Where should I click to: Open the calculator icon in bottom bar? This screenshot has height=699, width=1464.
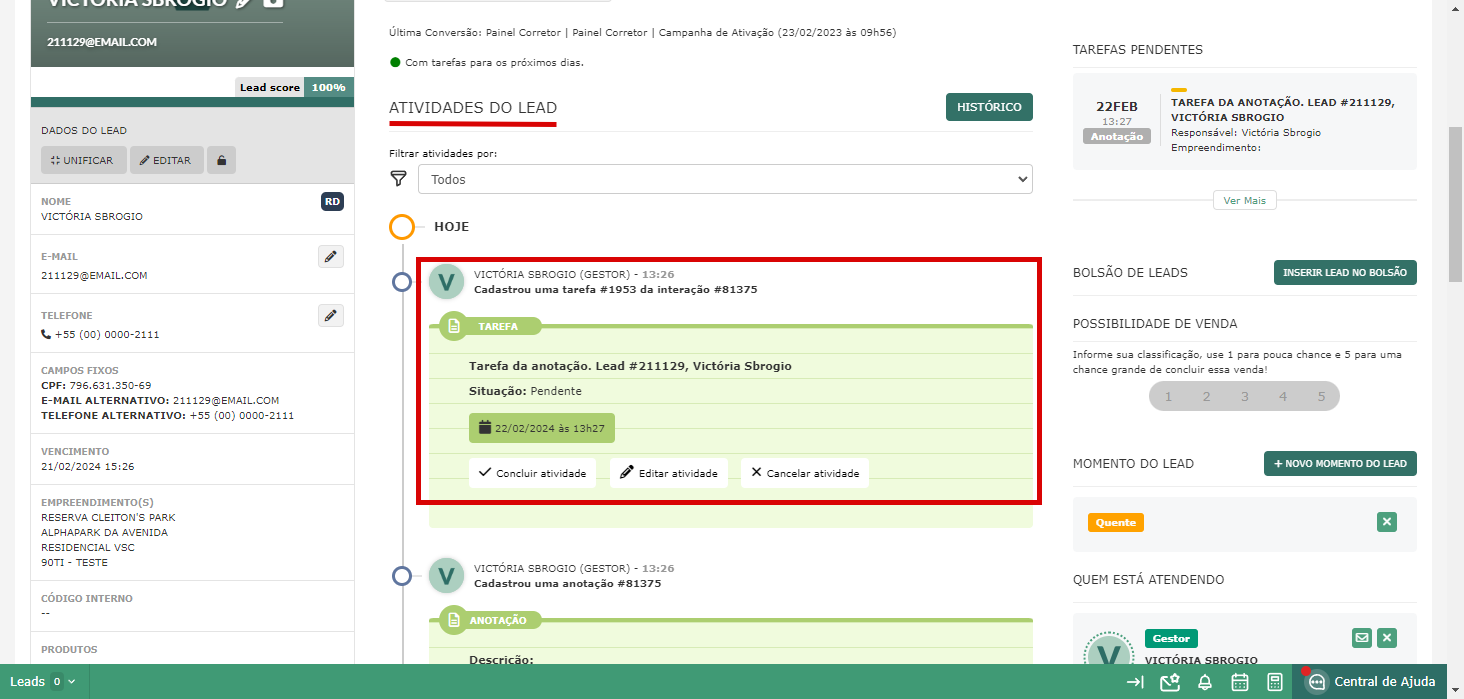(x=1275, y=682)
